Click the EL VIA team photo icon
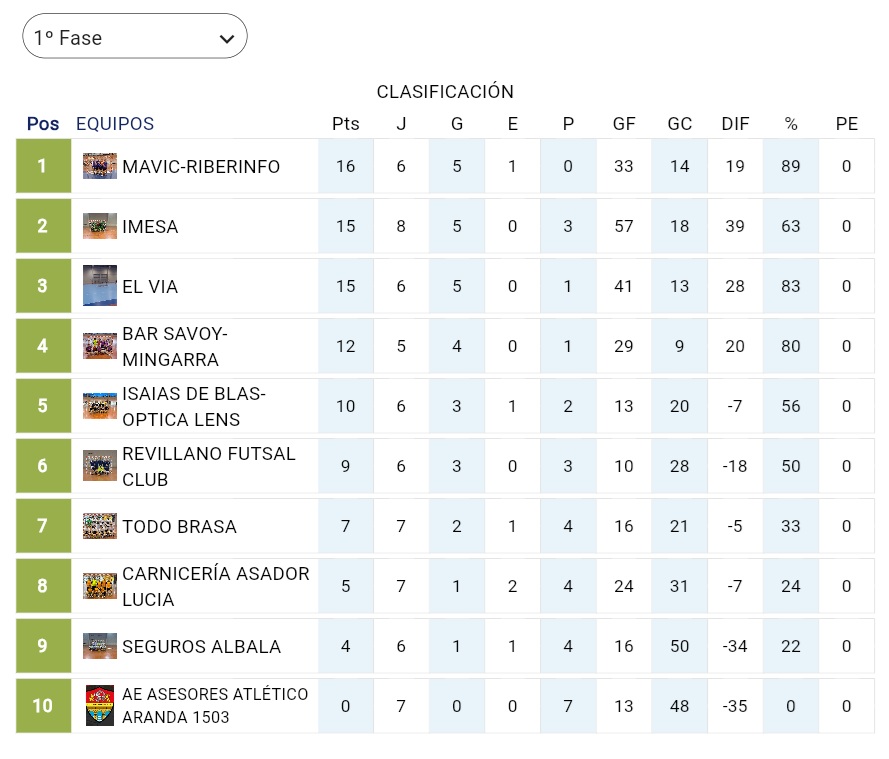This screenshot has height=759, width=889. [x=100, y=286]
